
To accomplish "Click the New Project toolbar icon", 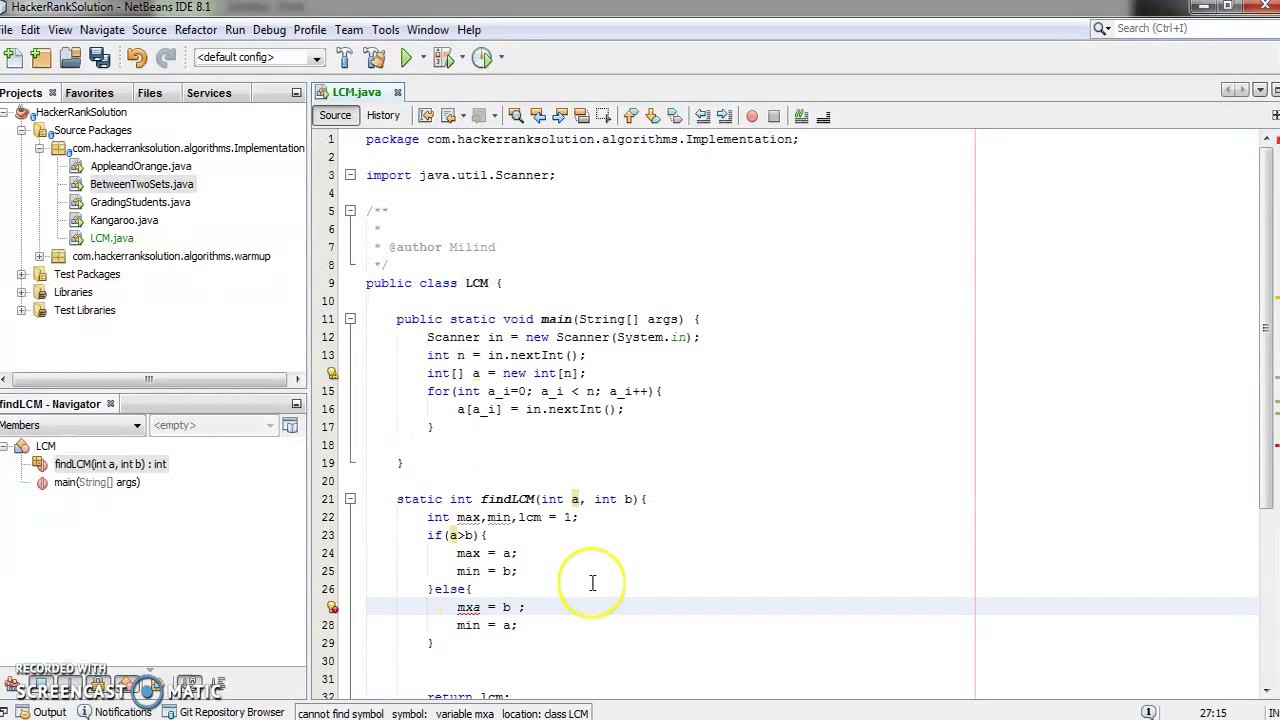I will pos(41,57).
